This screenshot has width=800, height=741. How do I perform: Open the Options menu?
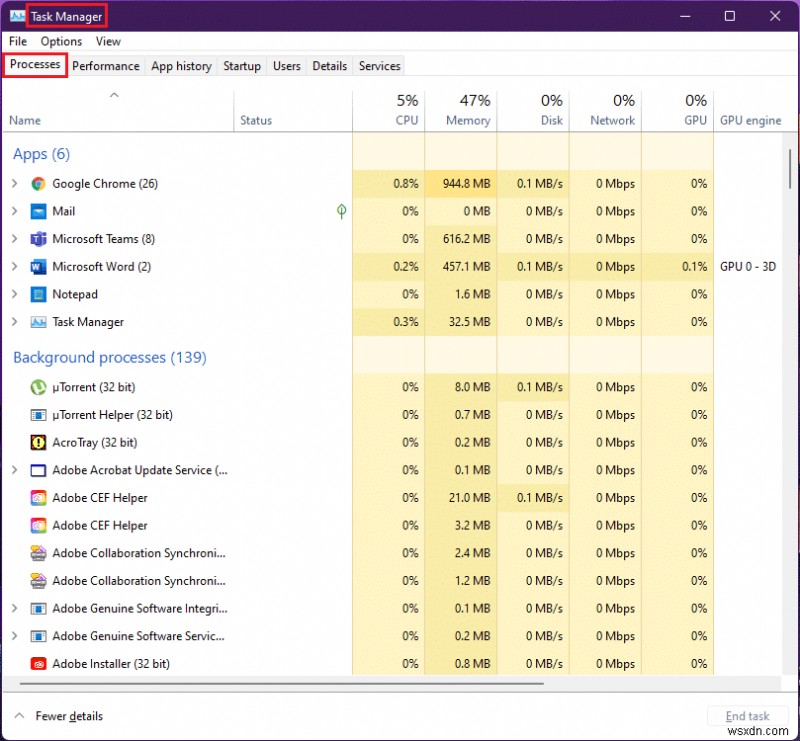click(61, 41)
